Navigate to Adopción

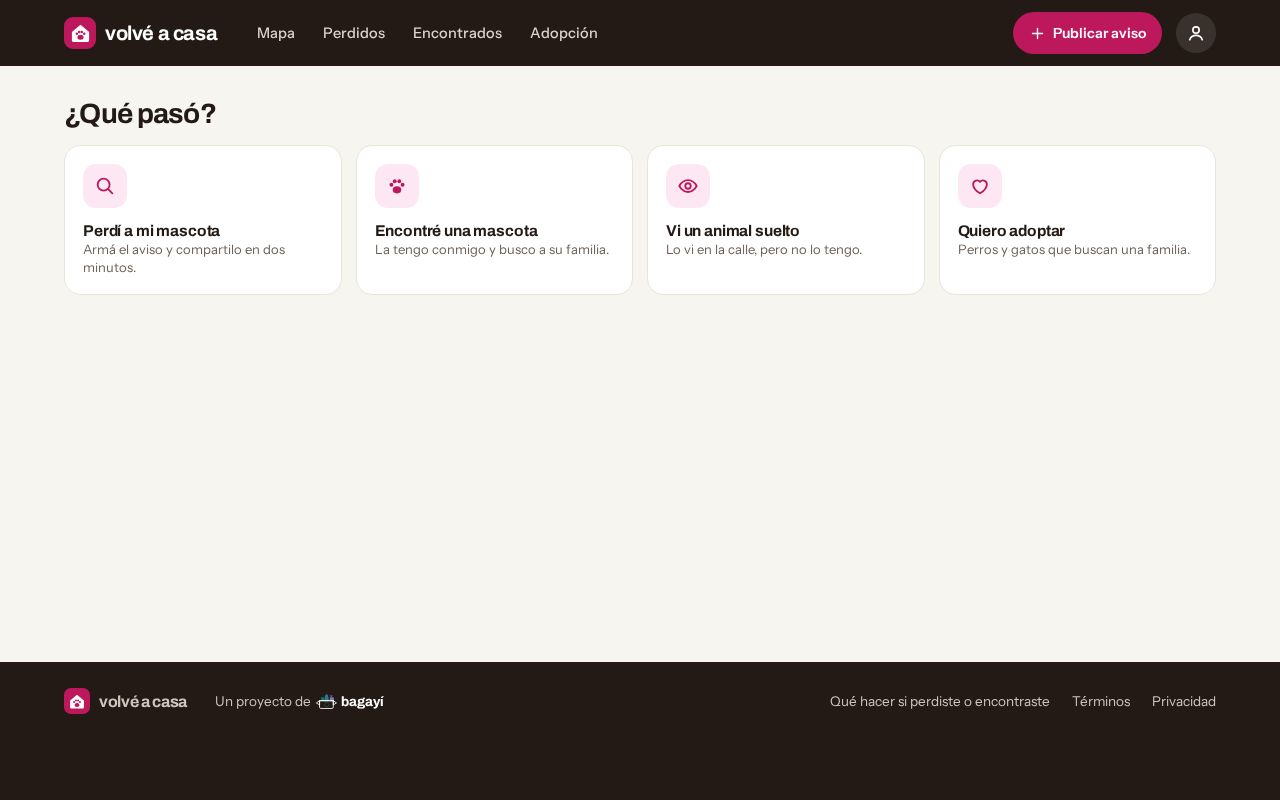pos(564,33)
